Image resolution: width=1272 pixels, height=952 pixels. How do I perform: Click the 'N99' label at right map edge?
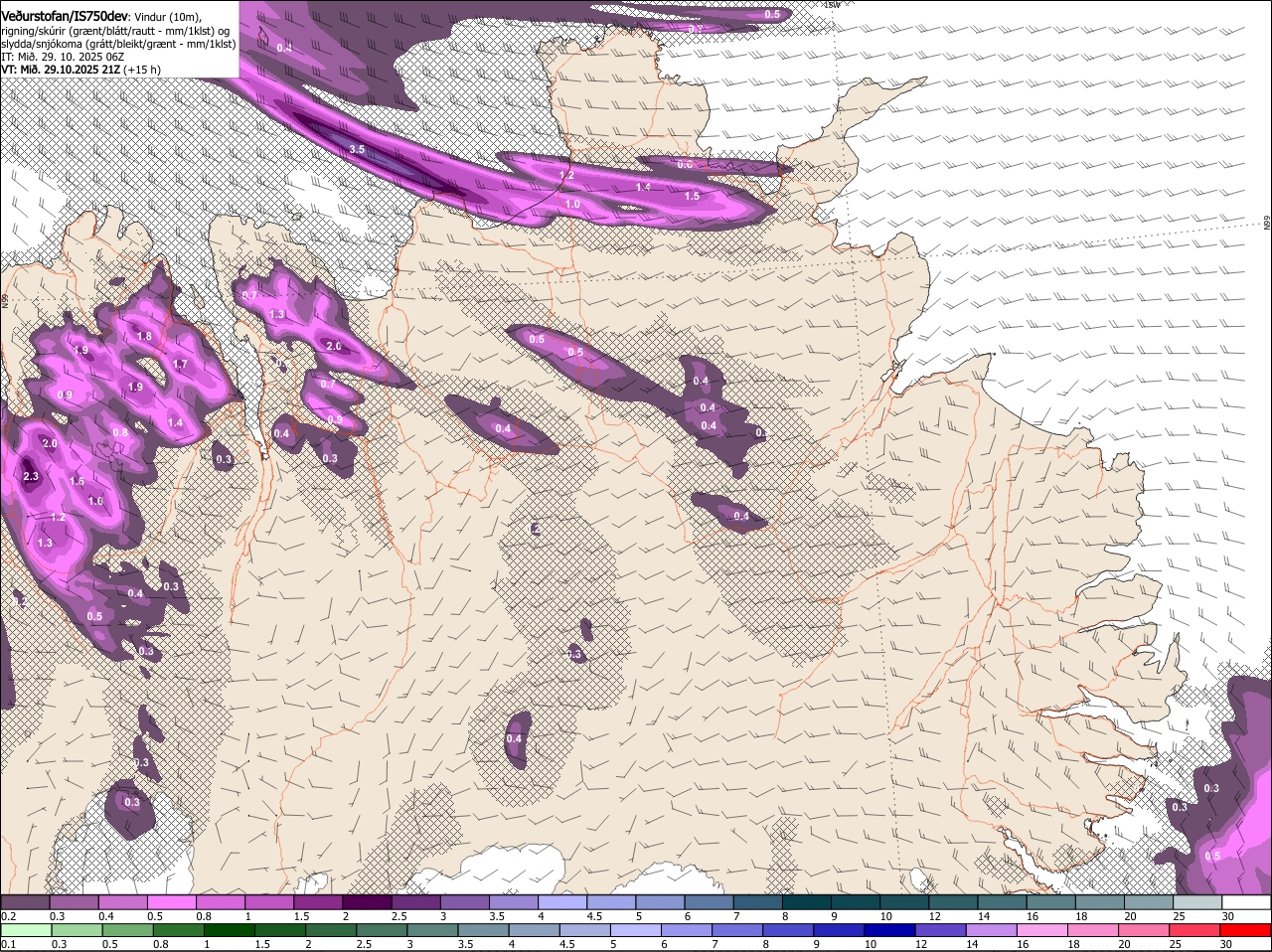point(1268,225)
